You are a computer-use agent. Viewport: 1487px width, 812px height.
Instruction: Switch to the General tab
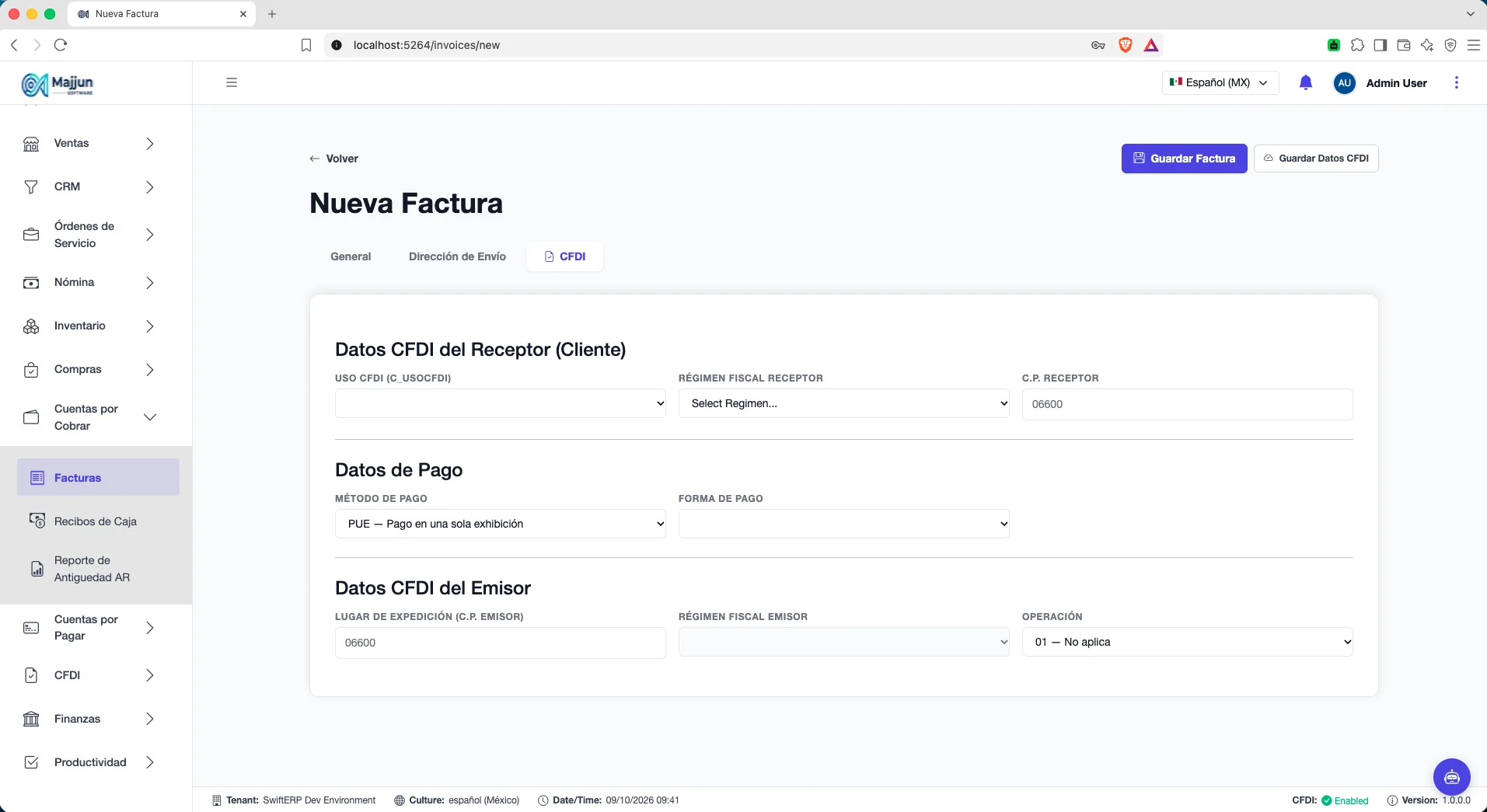pos(351,256)
